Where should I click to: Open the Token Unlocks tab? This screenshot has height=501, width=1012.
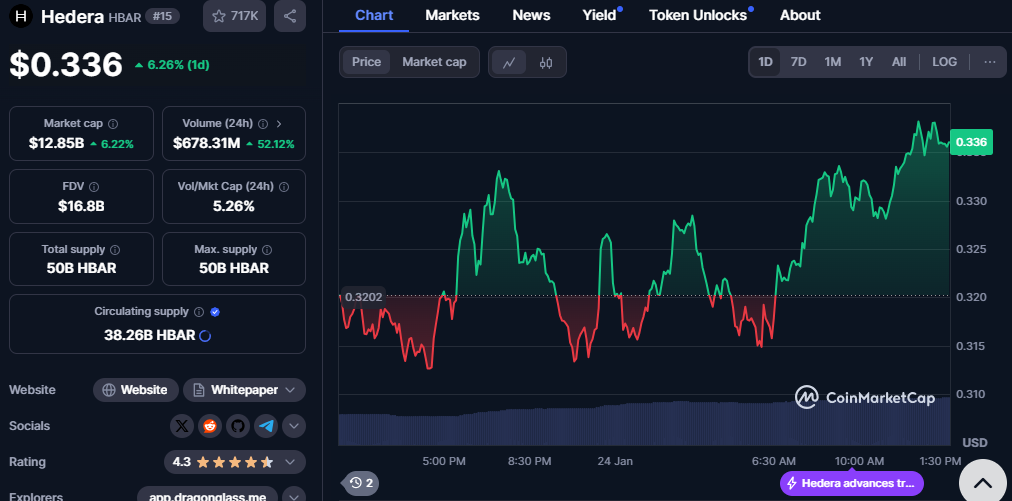(x=698, y=15)
